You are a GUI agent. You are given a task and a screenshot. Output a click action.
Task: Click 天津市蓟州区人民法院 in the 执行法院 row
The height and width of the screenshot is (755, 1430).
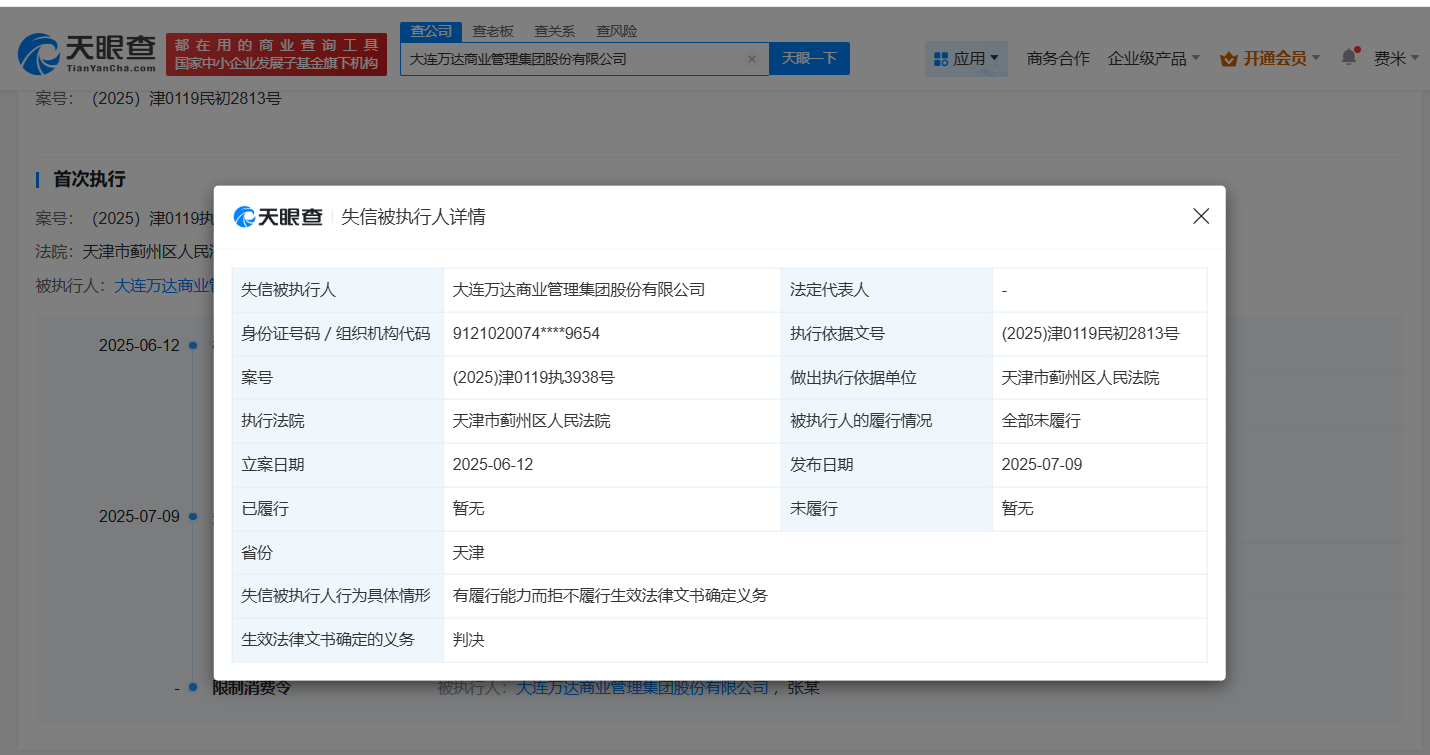(532, 421)
